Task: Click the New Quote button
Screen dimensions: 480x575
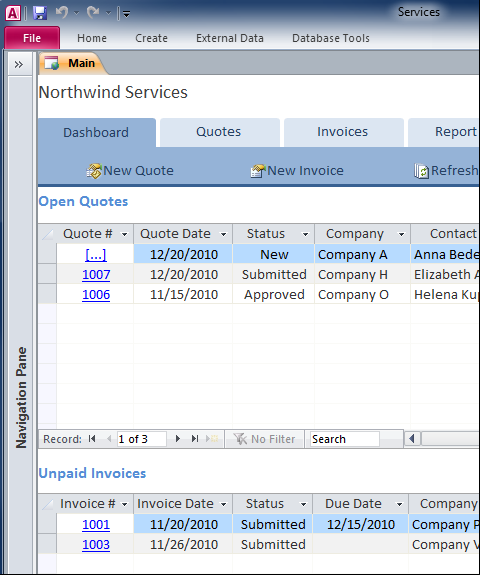Action: point(130,171)
